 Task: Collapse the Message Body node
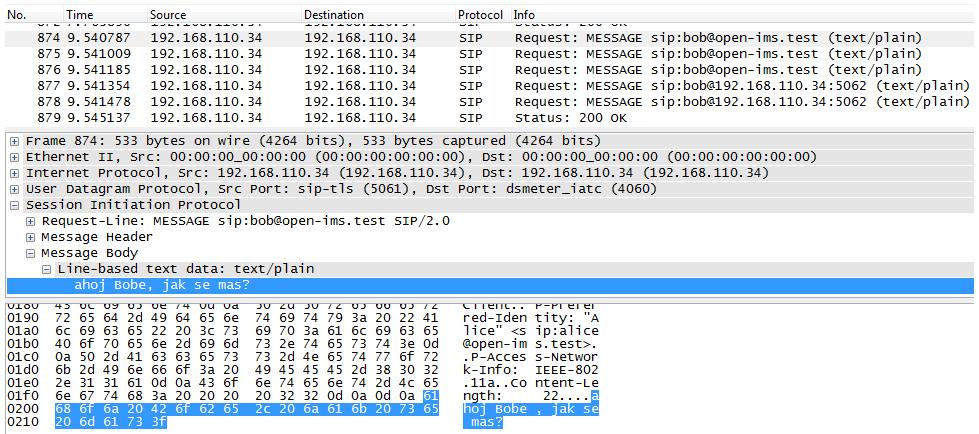pos(30,254)
